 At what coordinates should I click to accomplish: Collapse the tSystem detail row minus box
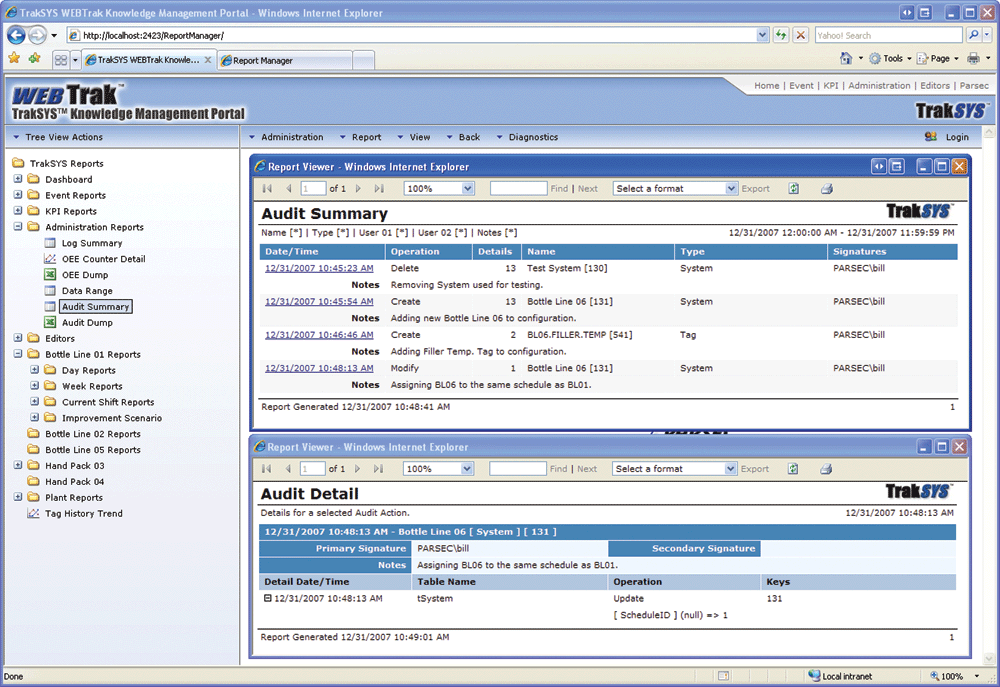point(268,598)
